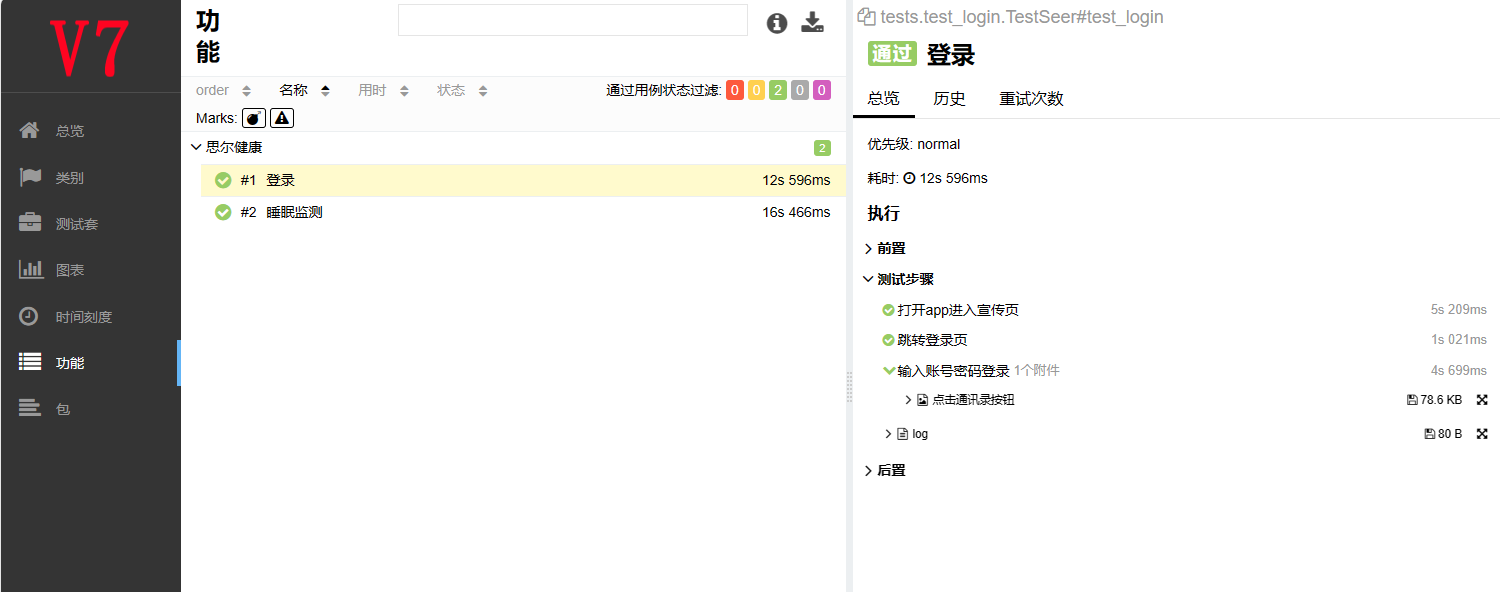Open the 图表 graphs chart icon

point(30,269)
